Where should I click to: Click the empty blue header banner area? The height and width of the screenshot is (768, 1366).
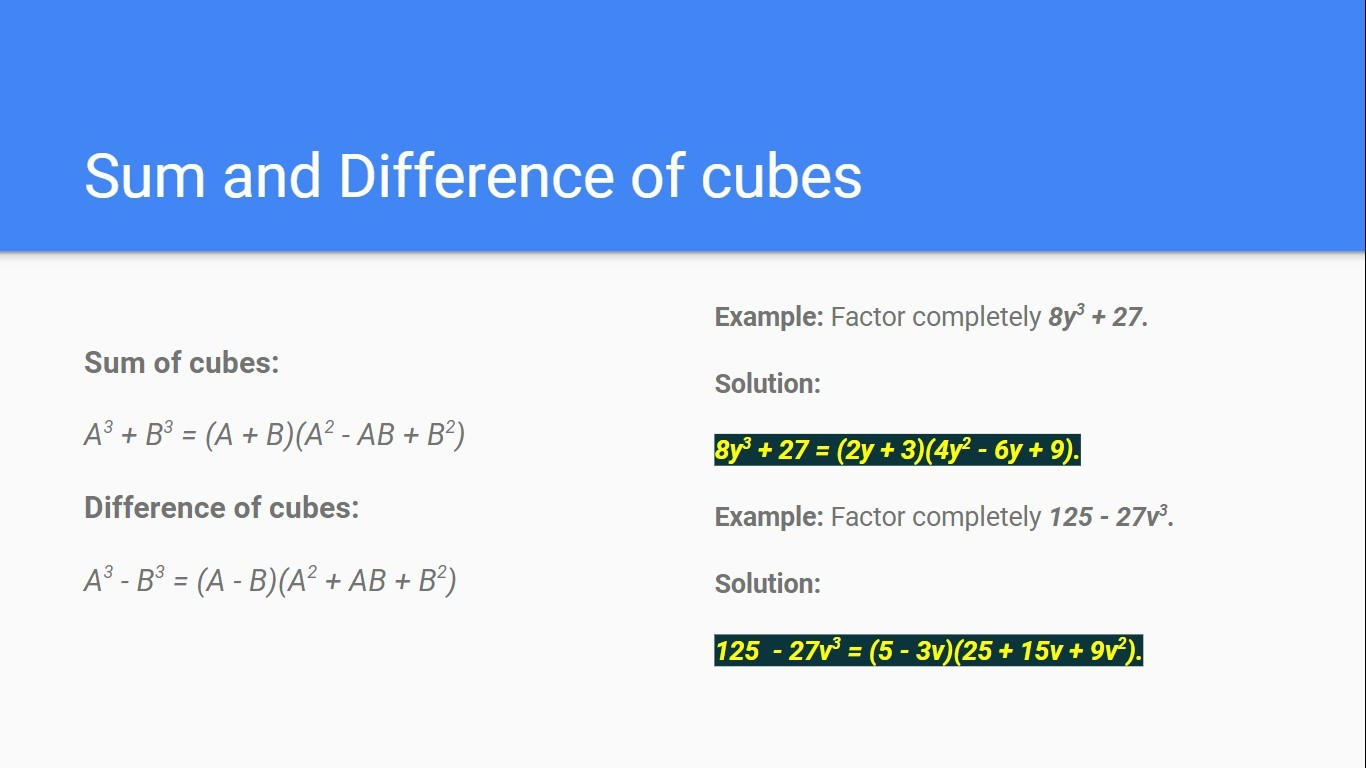coord(683,70)
